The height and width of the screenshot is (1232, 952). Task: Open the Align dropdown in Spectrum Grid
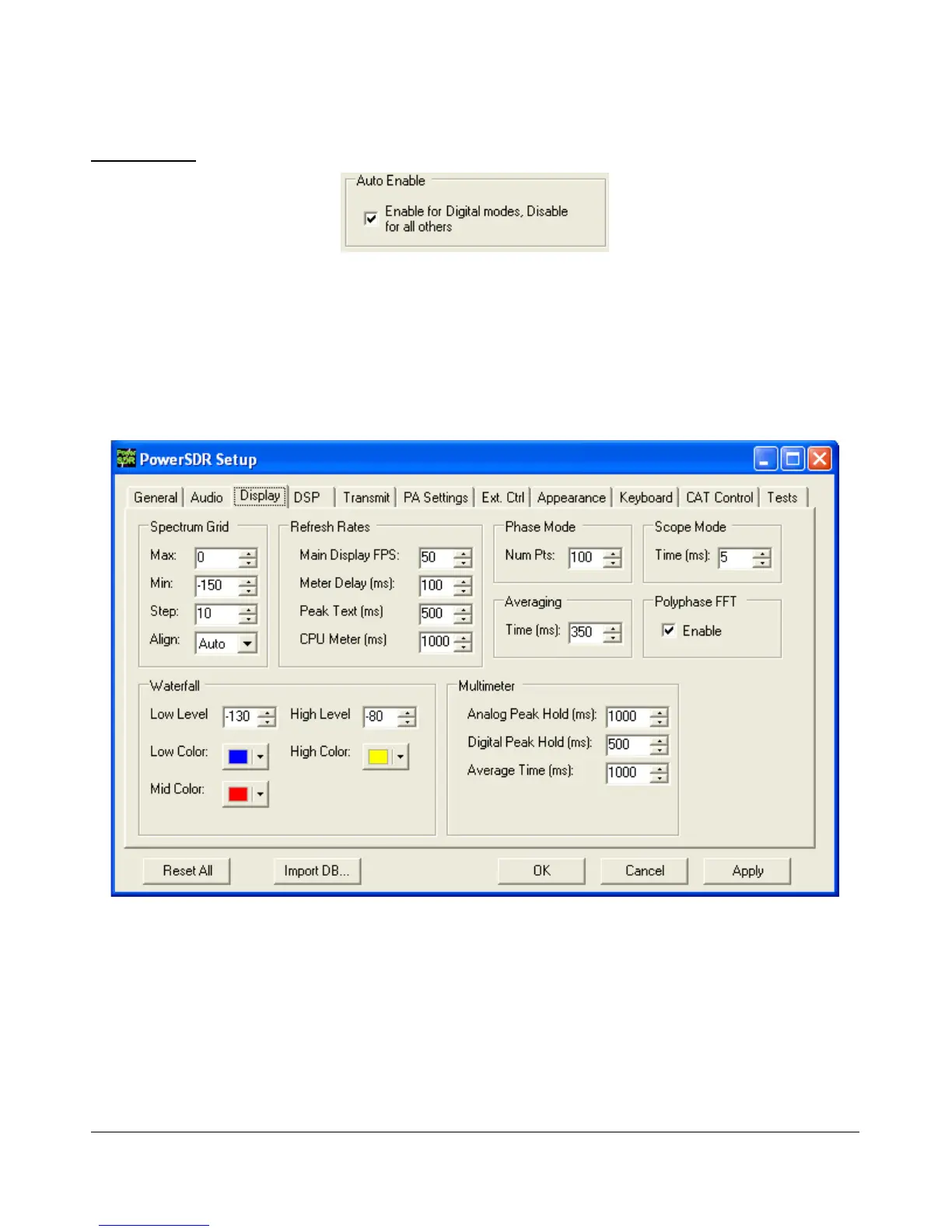(x=247, y=643)
